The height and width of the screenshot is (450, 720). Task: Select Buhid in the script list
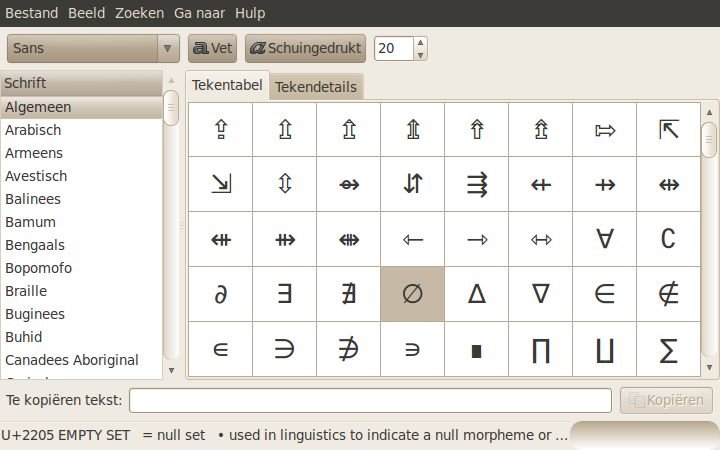click(x=81, y=337)
